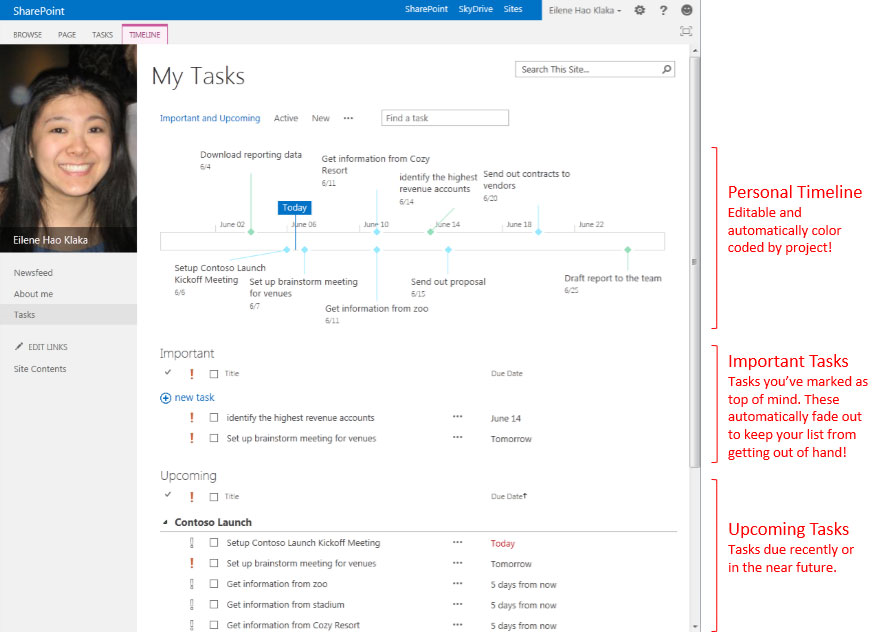Click the Help question mark icon

pyautogui.click(x=663, y=9)
